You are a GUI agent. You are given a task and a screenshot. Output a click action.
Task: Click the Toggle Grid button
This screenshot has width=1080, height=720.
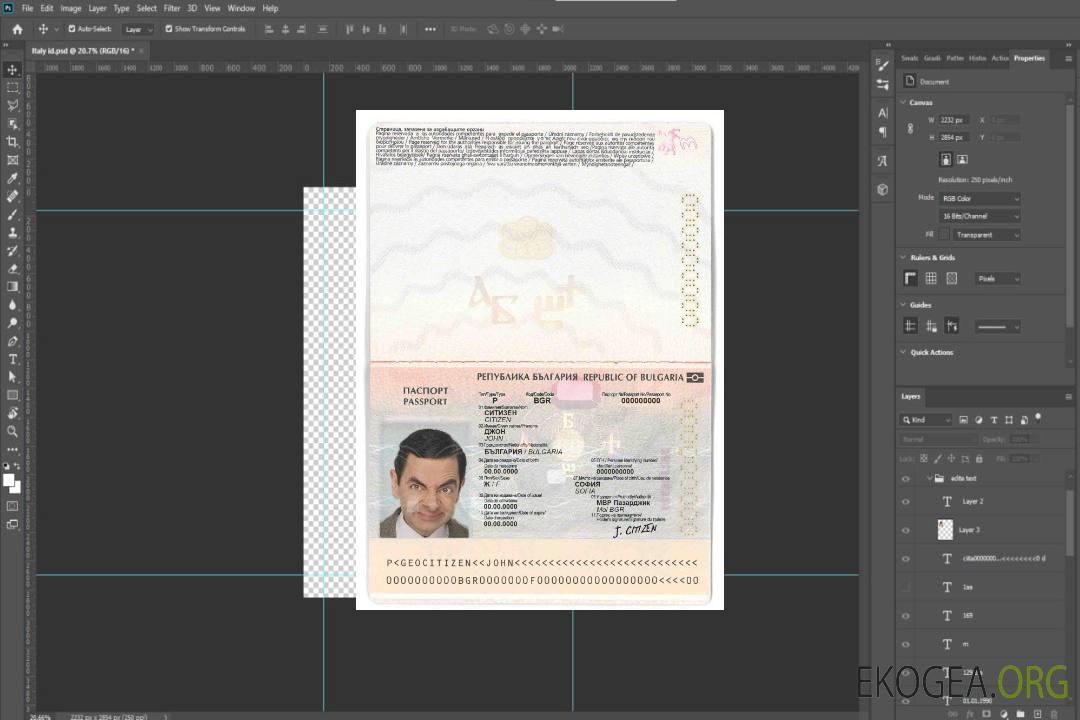tap(931, 278)
